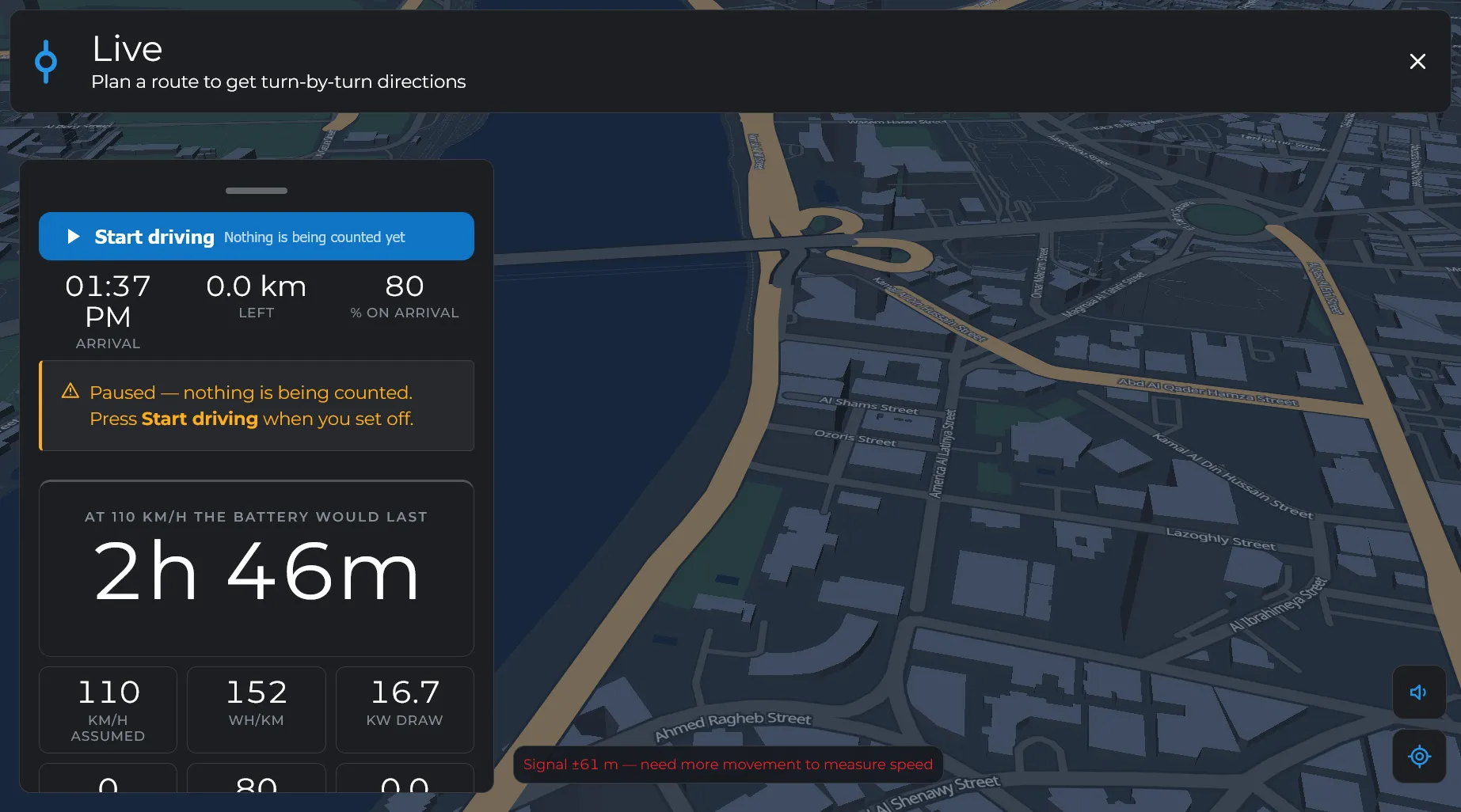Select the 152 Wh/km tile

point(257,709)
